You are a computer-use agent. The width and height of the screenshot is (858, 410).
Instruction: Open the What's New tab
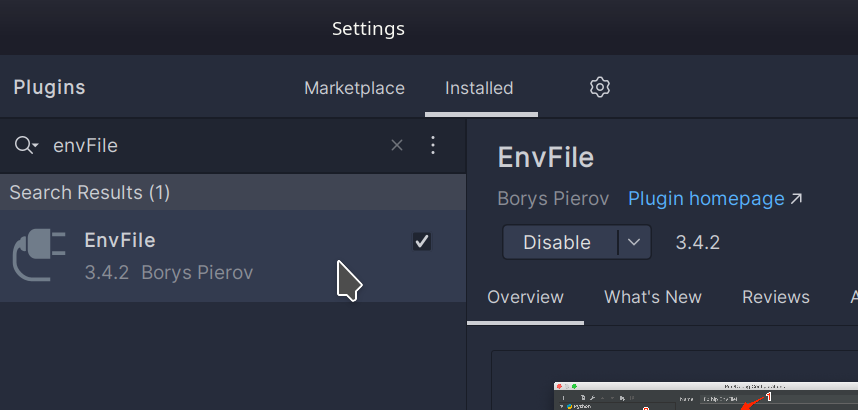click(653, 297)
